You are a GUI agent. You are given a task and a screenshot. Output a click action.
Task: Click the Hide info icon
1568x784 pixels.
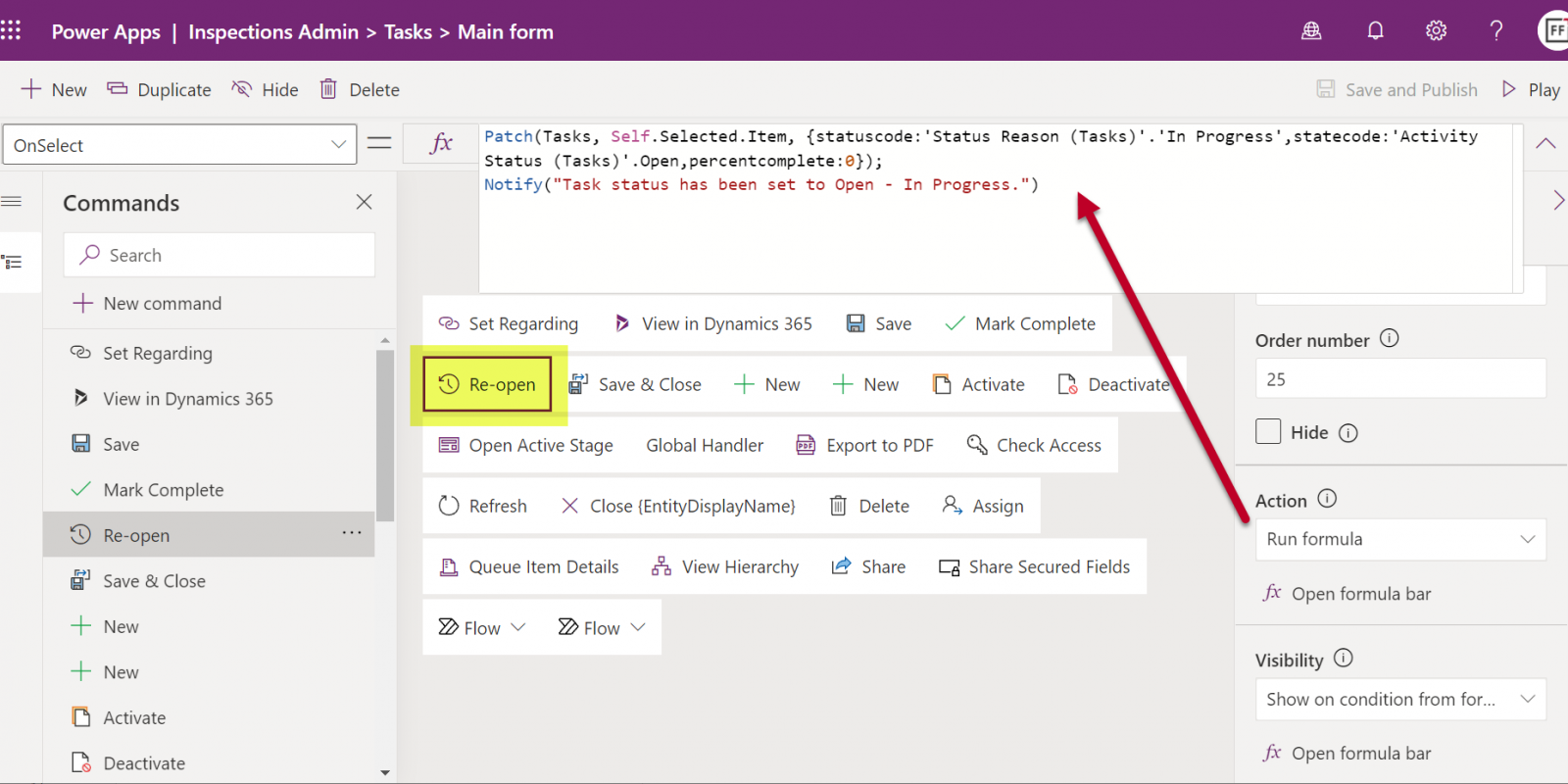pos(1348,433)
